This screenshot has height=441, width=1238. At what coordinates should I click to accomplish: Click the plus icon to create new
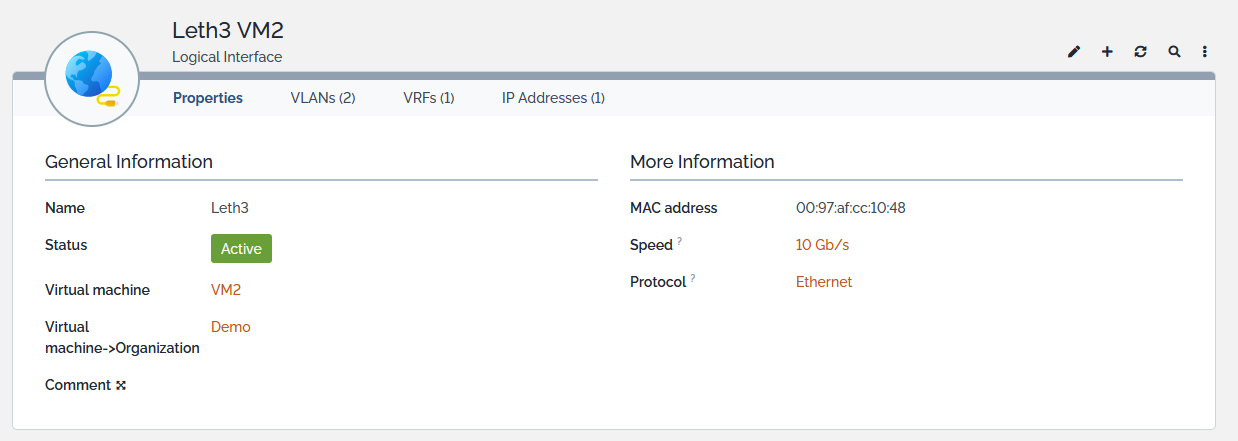(1107, 51)
